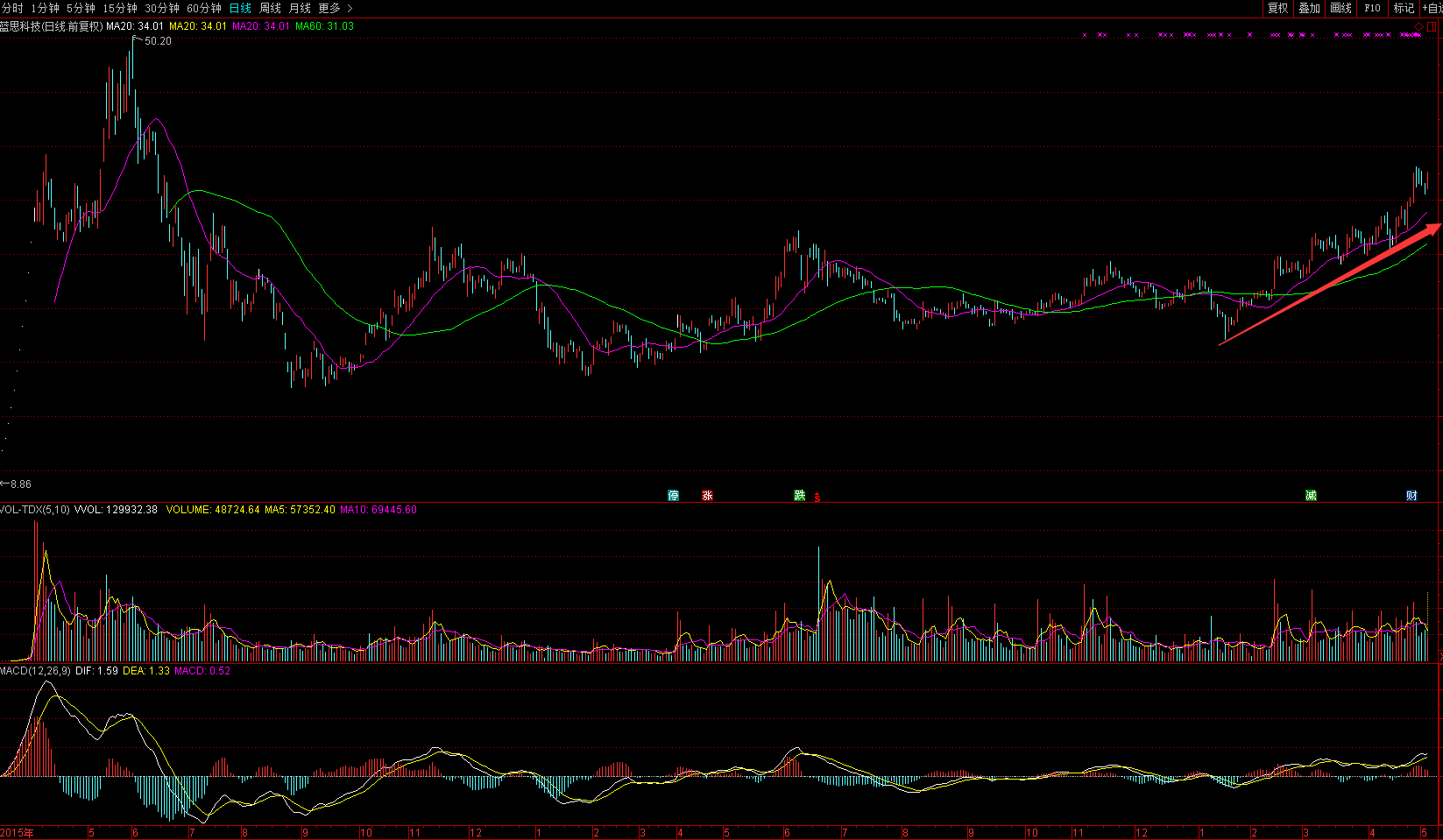Switch to 周线 weekly chart tab

coord(270,8)
